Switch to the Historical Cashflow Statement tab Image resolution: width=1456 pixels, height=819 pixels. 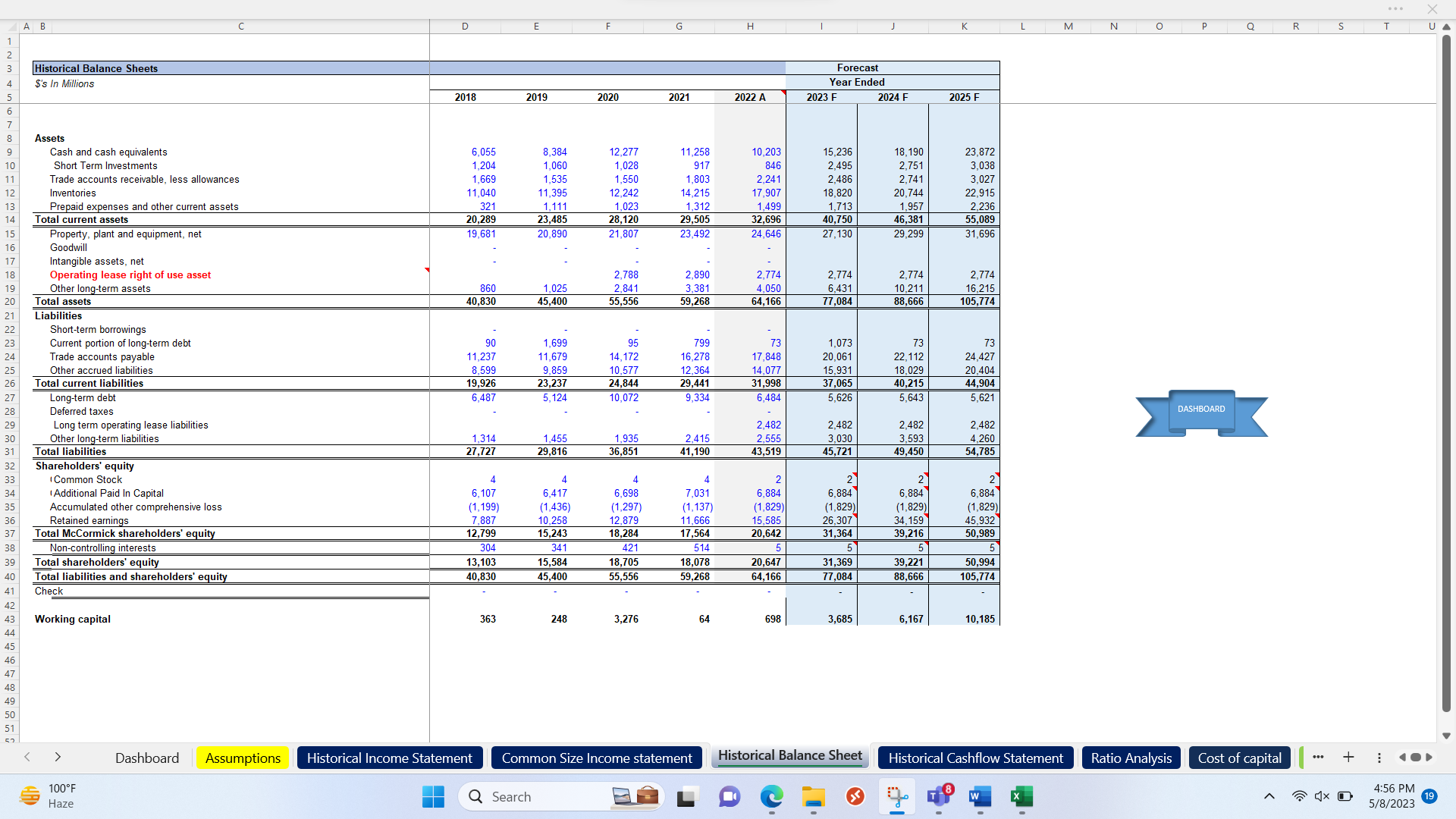click(975, 758)
